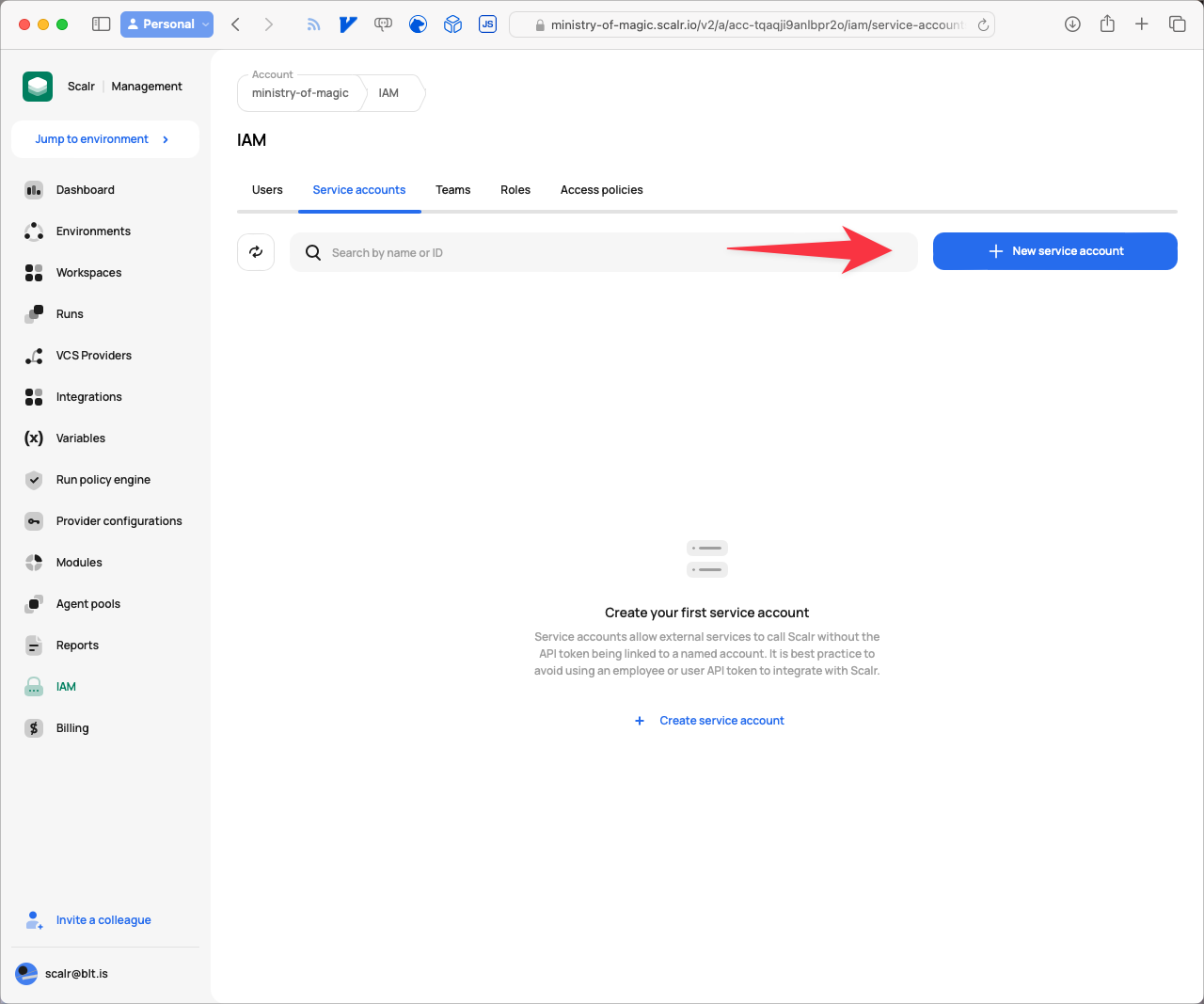The width and height of the screenshot is (1204, 1004).
Task: Click the Create your first service account heading
Action: point(707,613)
